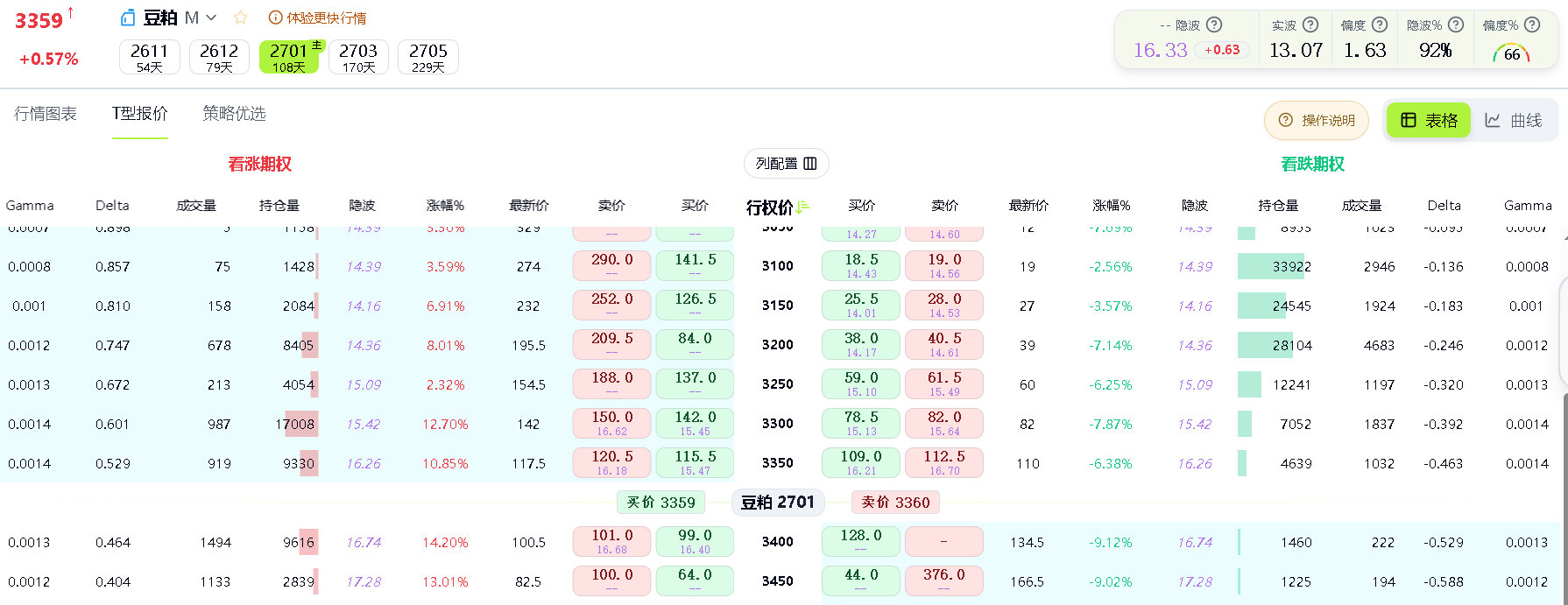The width and height of the screenshot is (1568, 605).
Task: Click the call-side 买价 141.5 at strike 3100
Action: click(695, 265)
